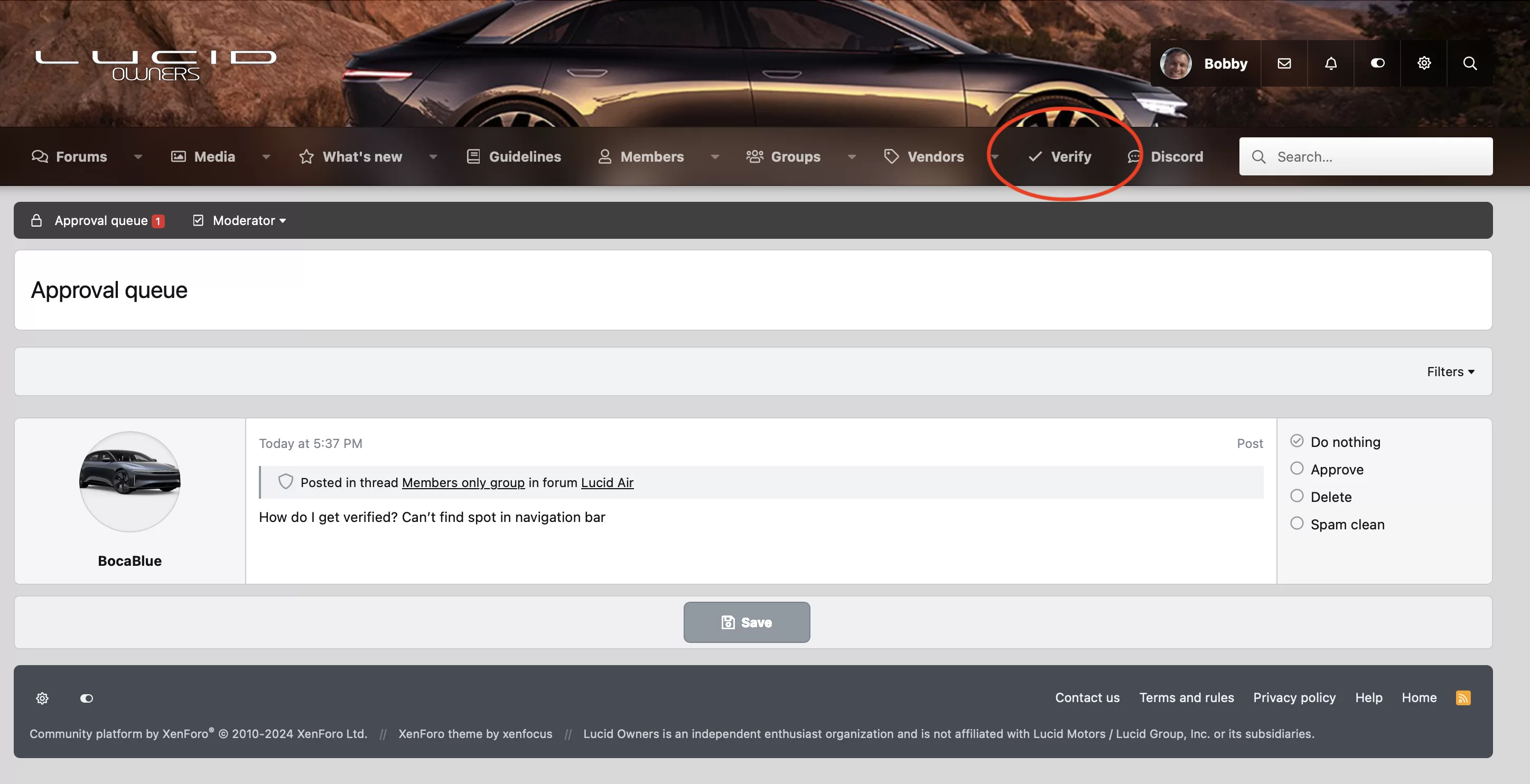The image size is (1530, 784).
Task: Open the Discord nav item
Action: click(1165, 156)
